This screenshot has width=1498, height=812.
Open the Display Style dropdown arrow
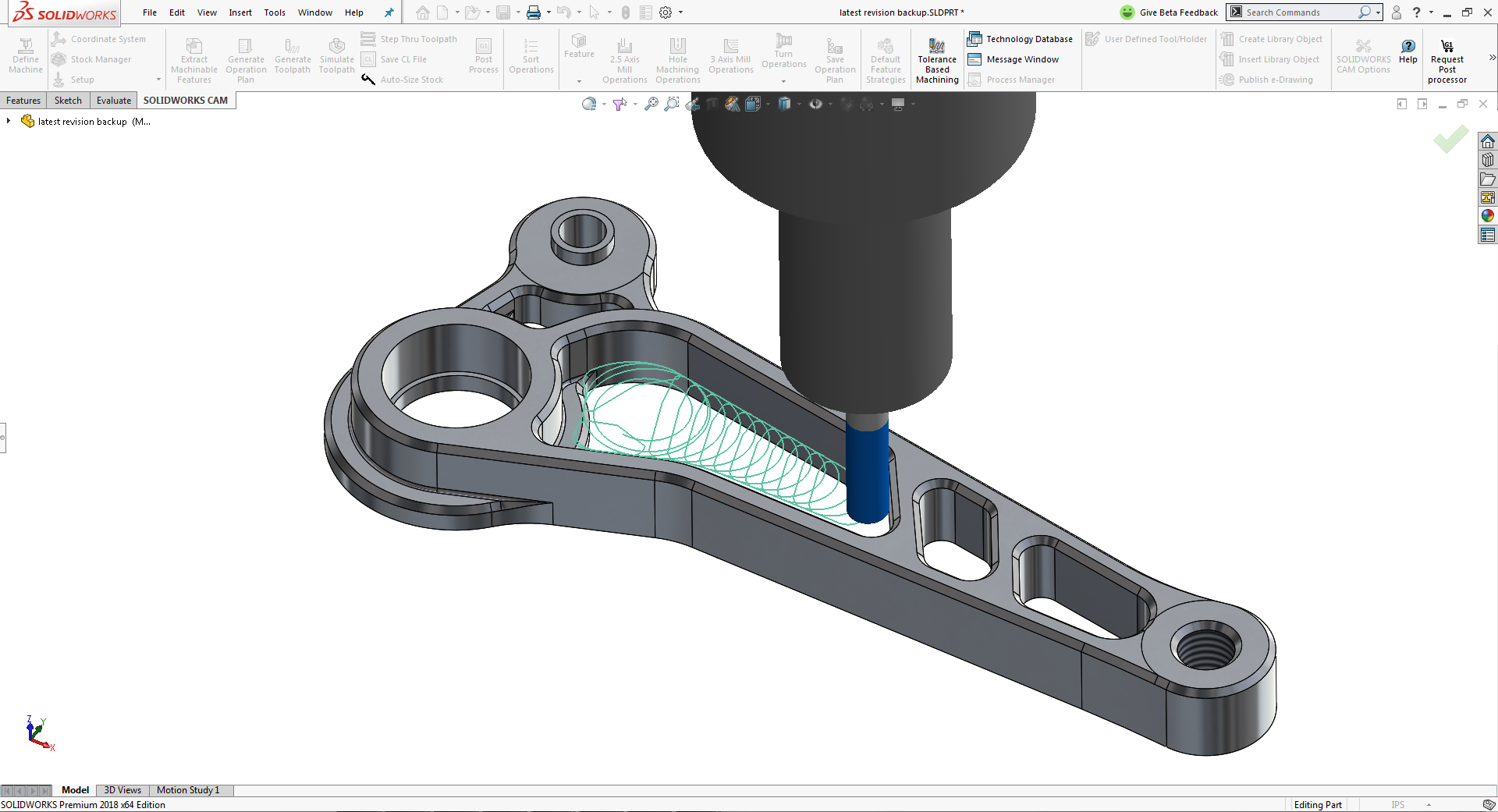click(x=800, y=104)
